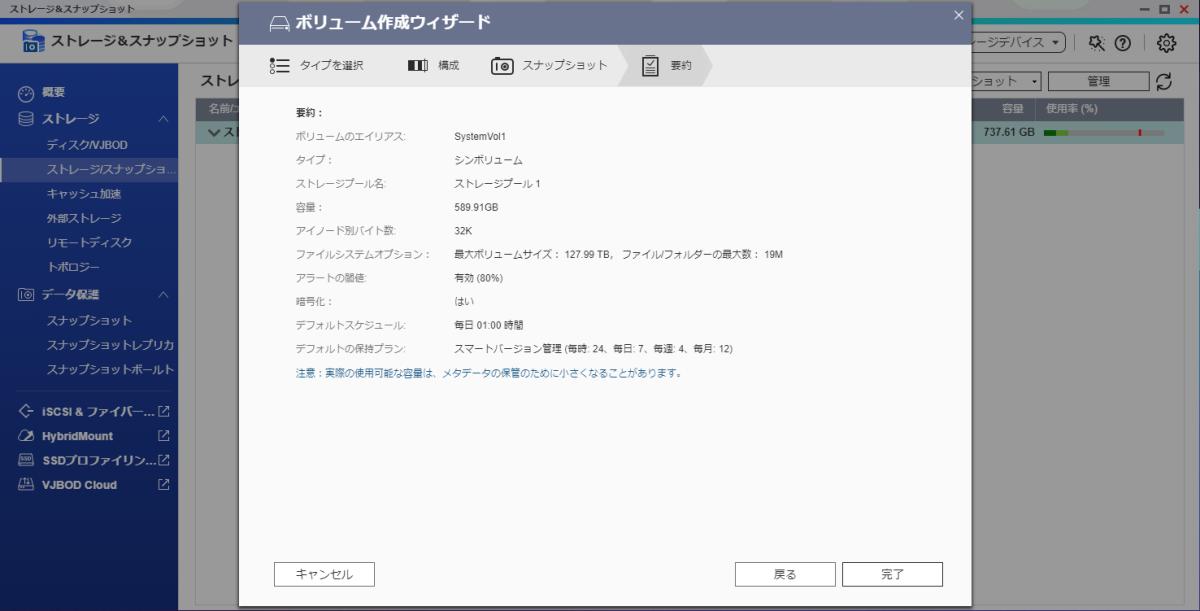
Task: Click the external-link arrow beside VJBOD Cloud
Action: [164, 485]
